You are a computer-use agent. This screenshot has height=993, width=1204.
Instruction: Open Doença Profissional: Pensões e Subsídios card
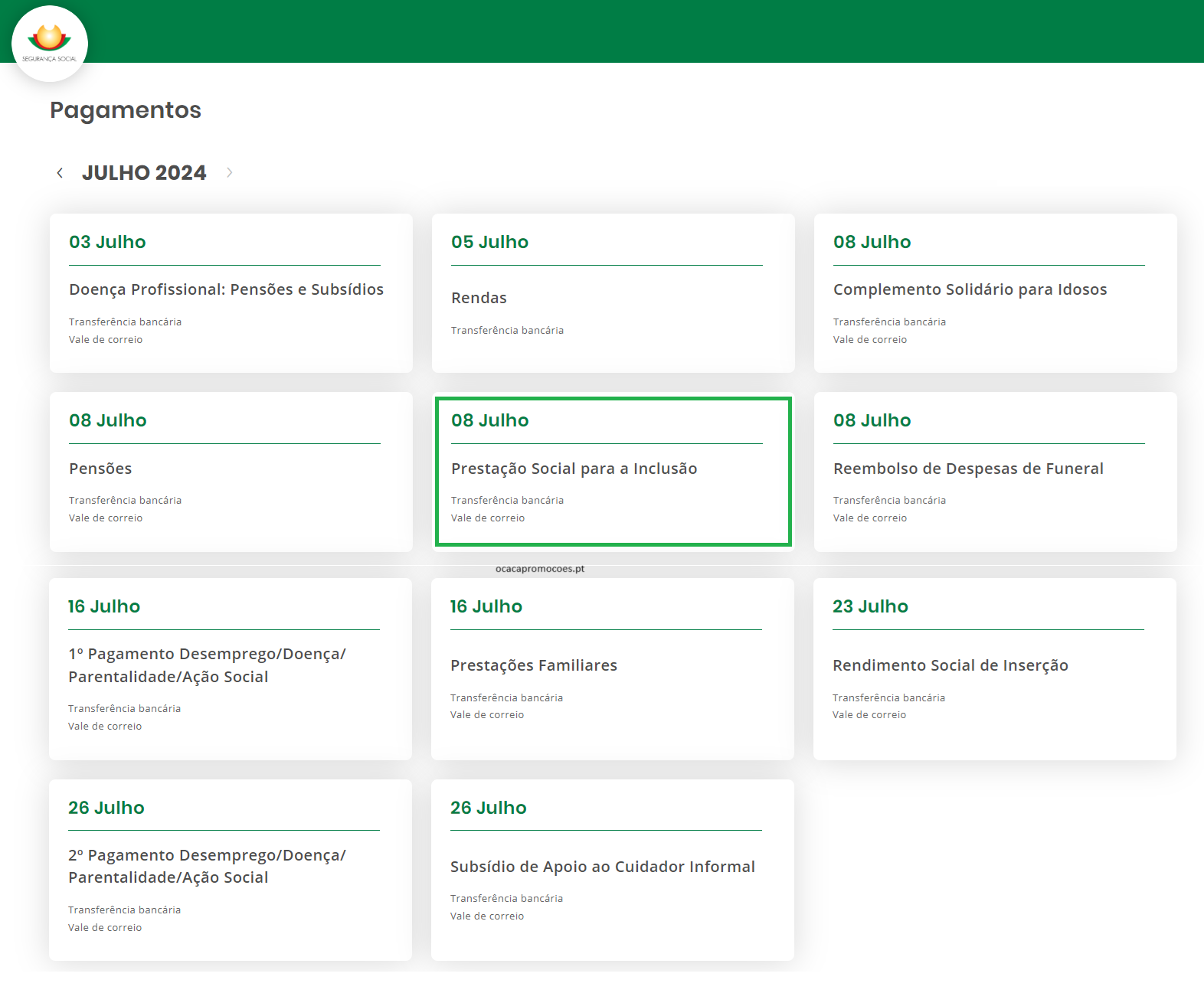(x=226, y=289)
